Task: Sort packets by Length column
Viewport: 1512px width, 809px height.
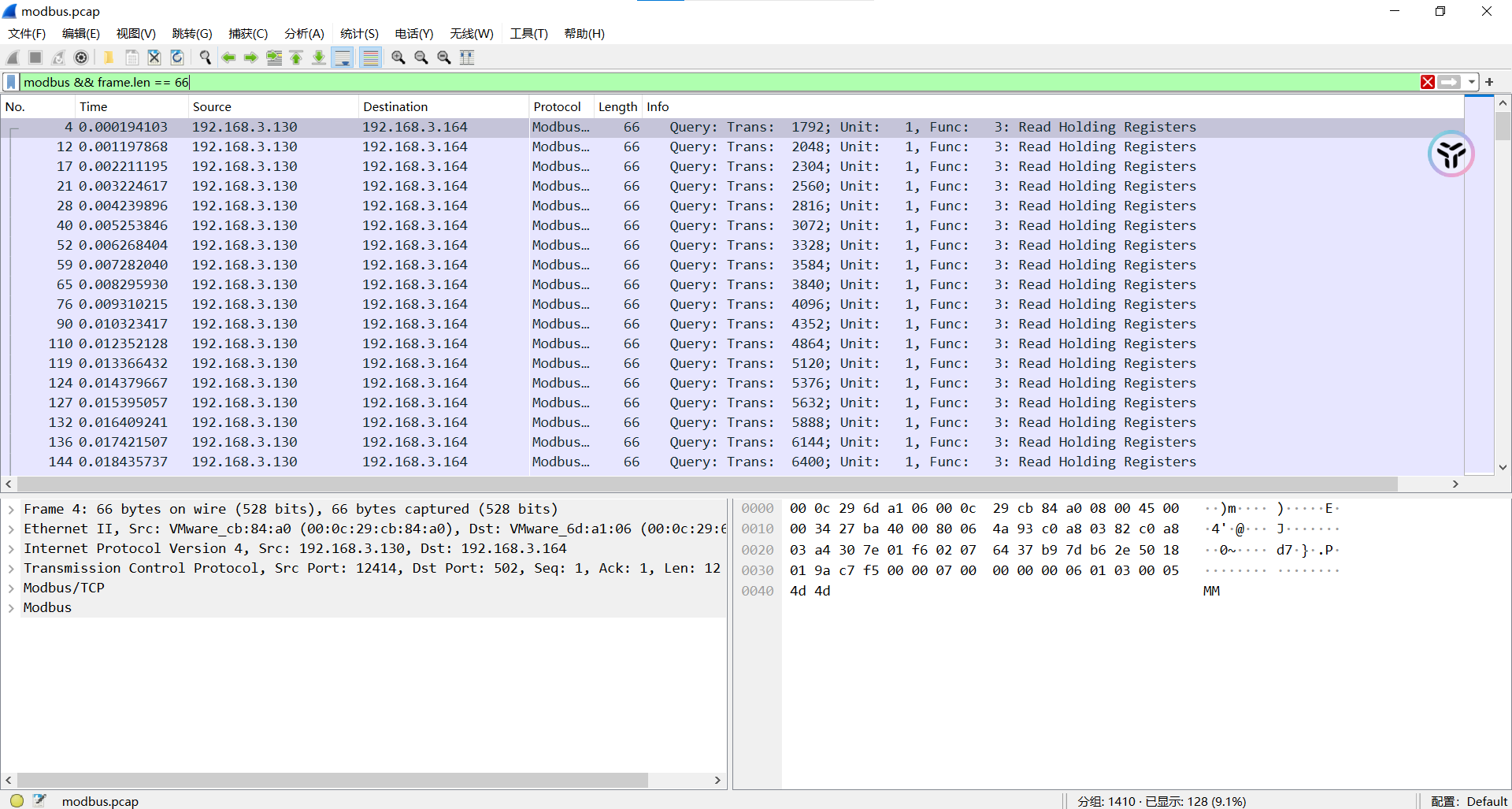Action: pos(617,106)
